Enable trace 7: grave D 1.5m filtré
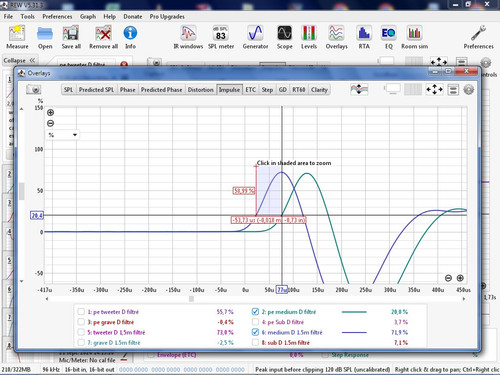Image resolution: width=500 pixels, height=375 pixels. 81,342
